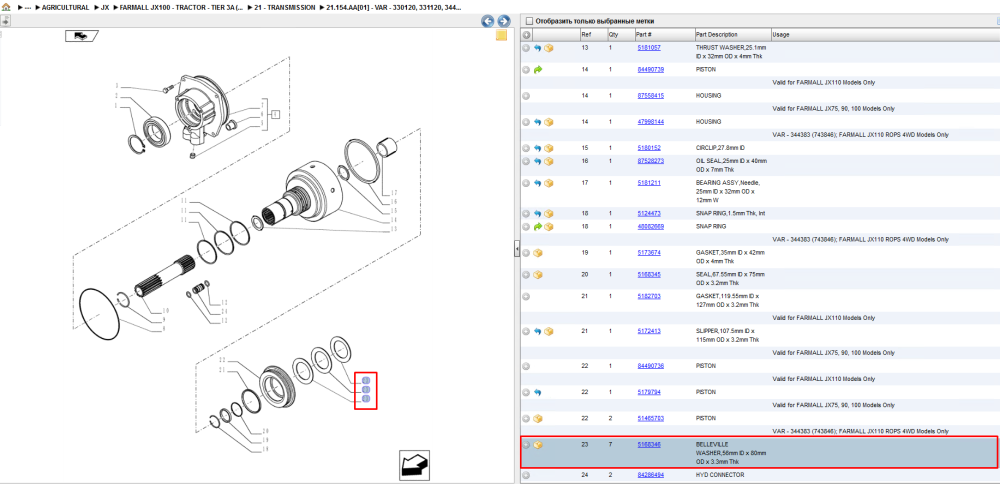This screenshot has width=1000, height=484.
Task: Select the 'HYD CONNECTOR' description text
Action: (720, 475)
